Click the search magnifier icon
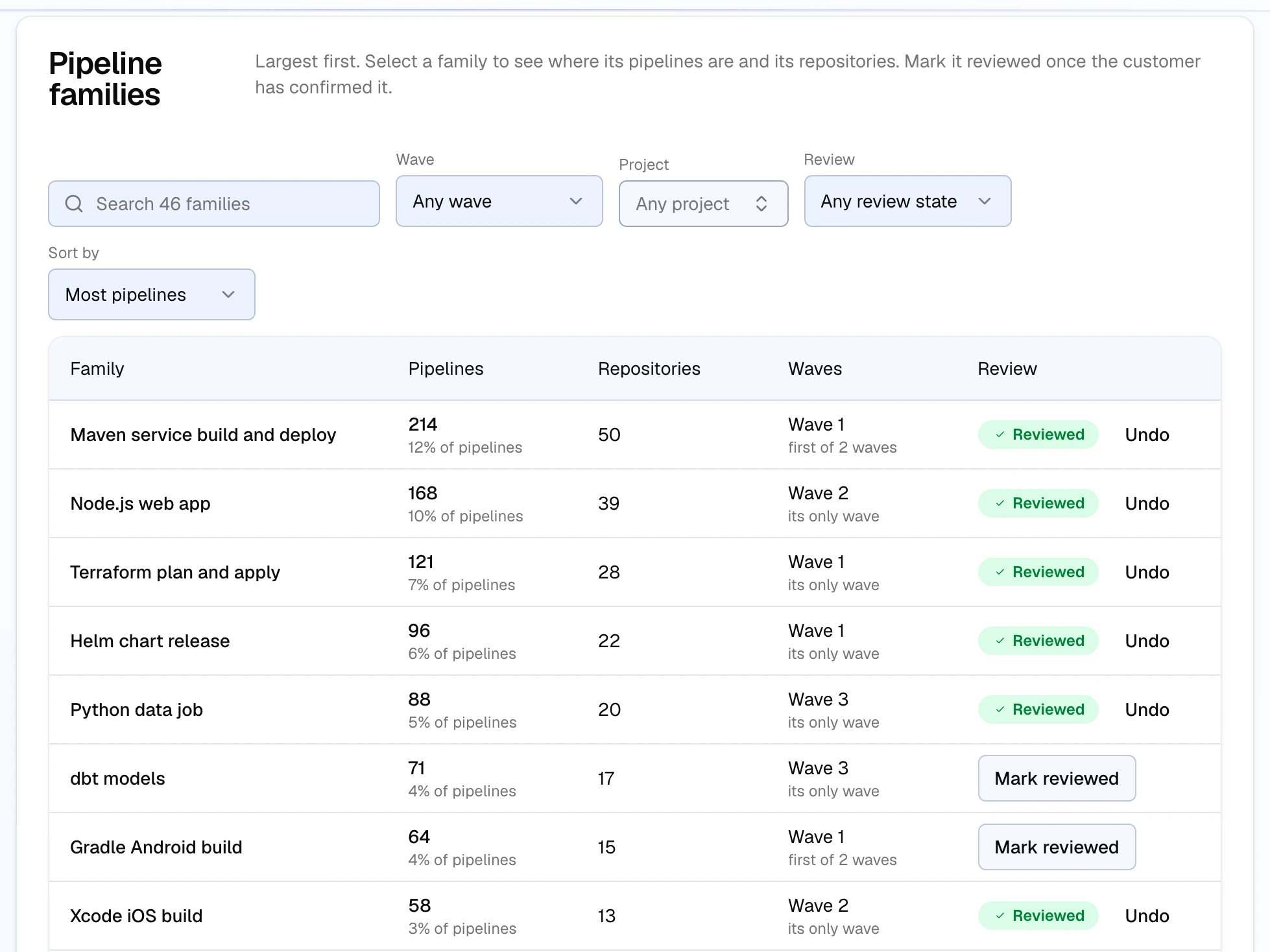 [74, 204]
